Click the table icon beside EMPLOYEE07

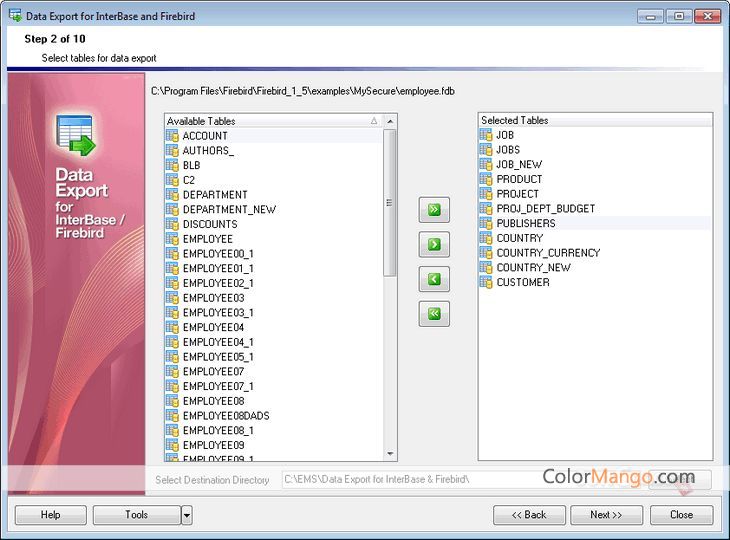click(172, 372)
